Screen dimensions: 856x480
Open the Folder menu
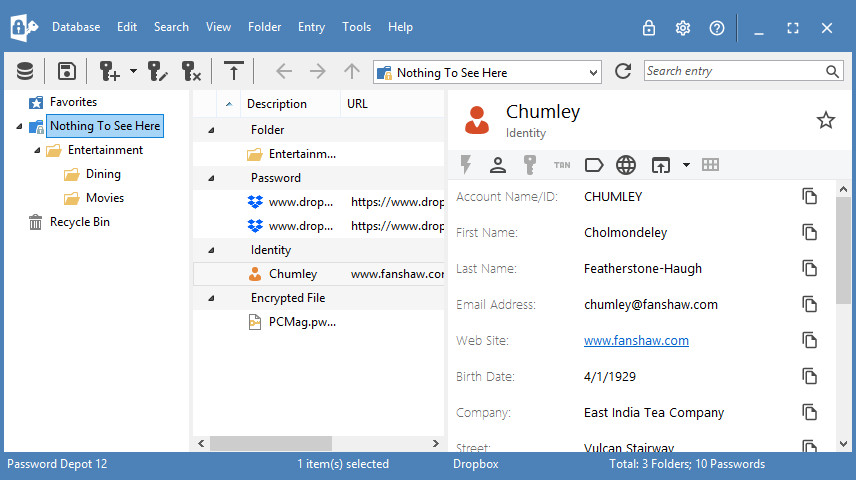point(264,27)
